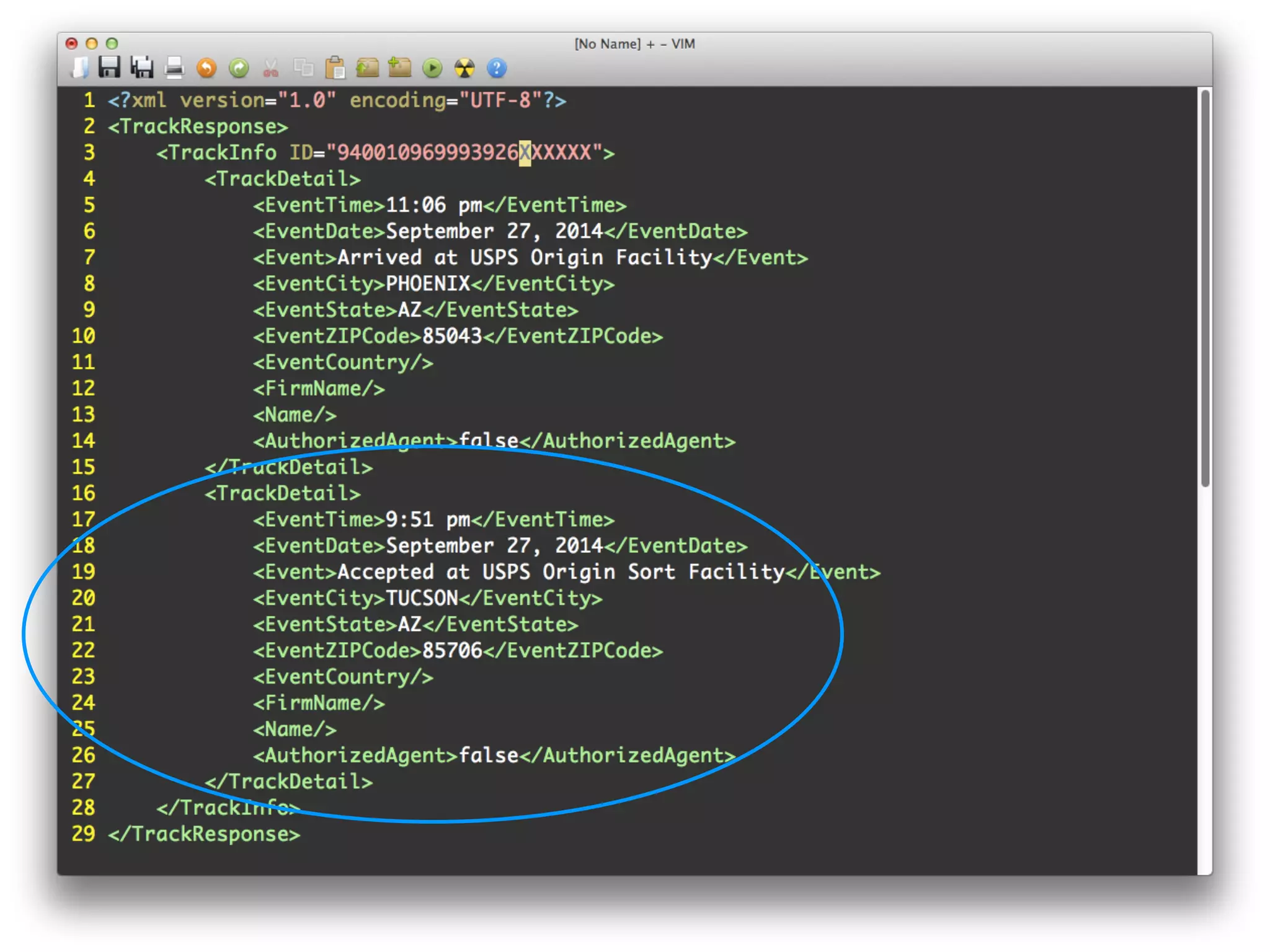Redo with the green arrow icon
The height and width of the screenshot is (952, 1270).
pyautogui.click(x=239, y=68)
